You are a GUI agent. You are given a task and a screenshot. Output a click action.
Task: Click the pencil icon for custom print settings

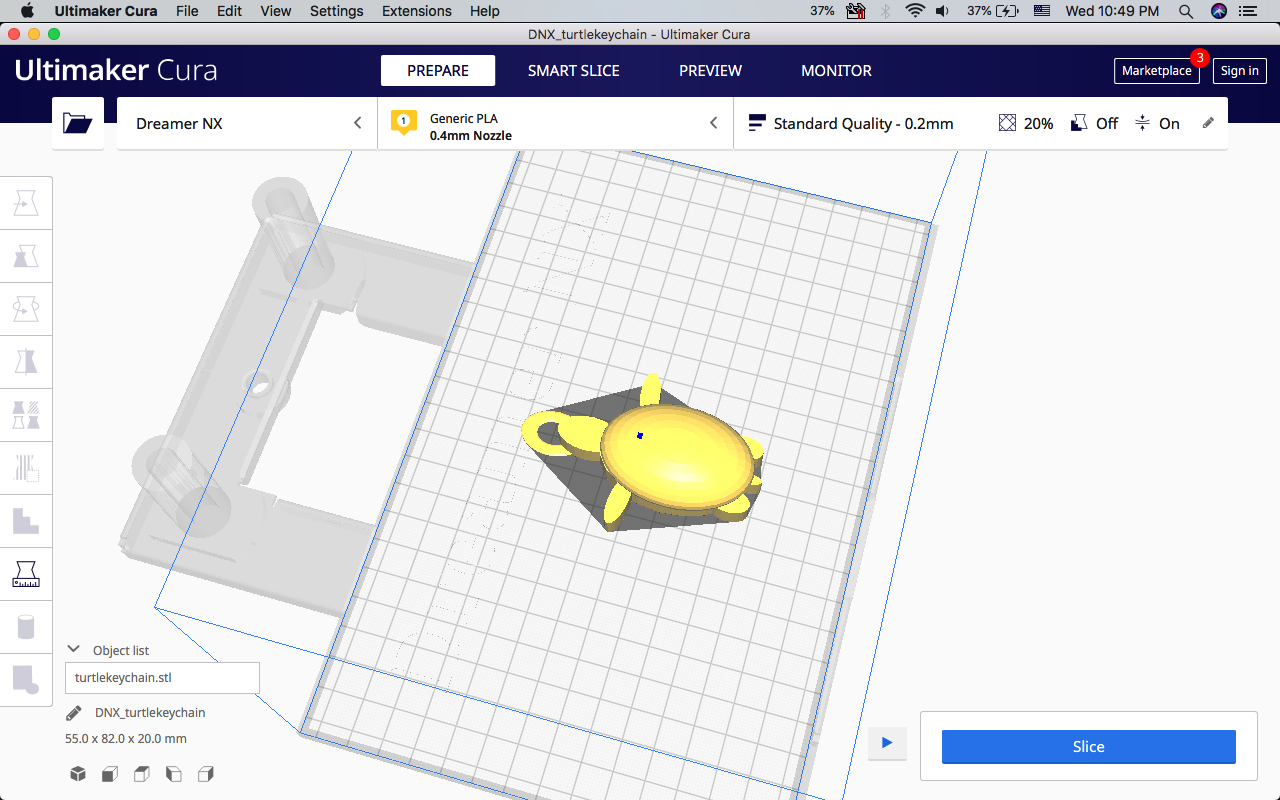click(x=1208, y=123)
